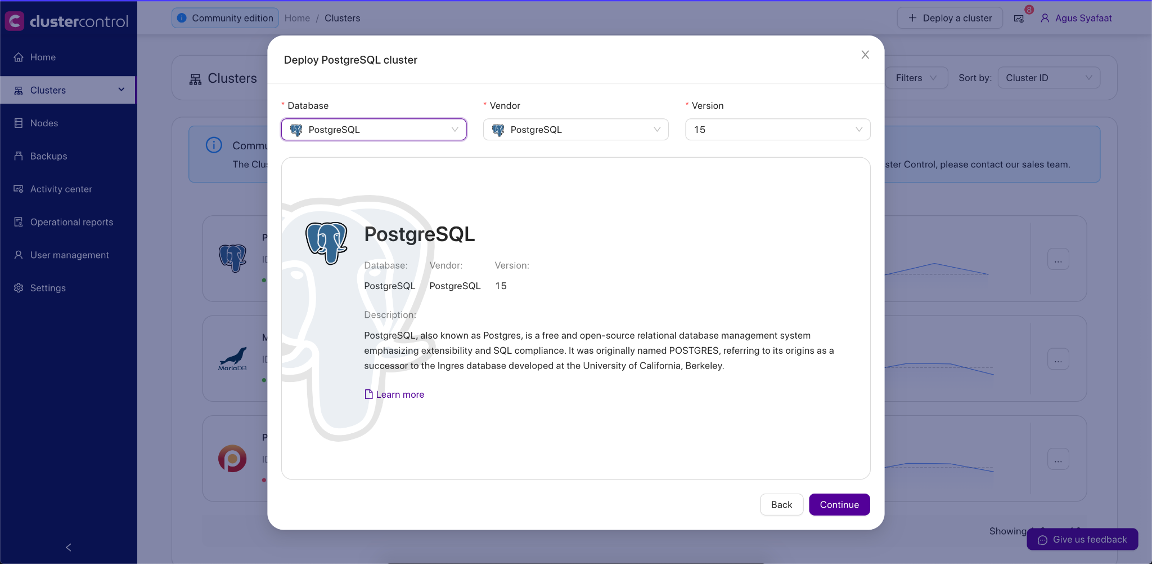
Task: Open User management page
Action: click(x=69, y=255)
